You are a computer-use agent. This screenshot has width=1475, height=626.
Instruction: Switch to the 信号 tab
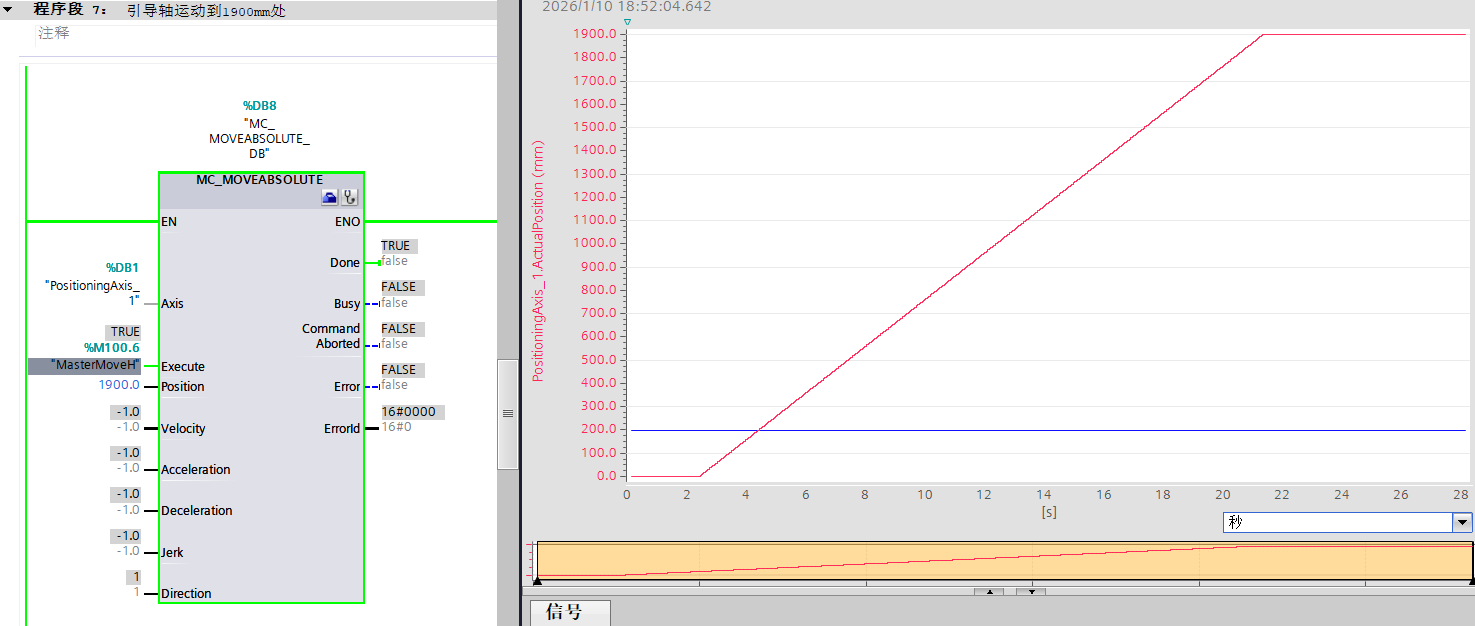click(569, 614)
